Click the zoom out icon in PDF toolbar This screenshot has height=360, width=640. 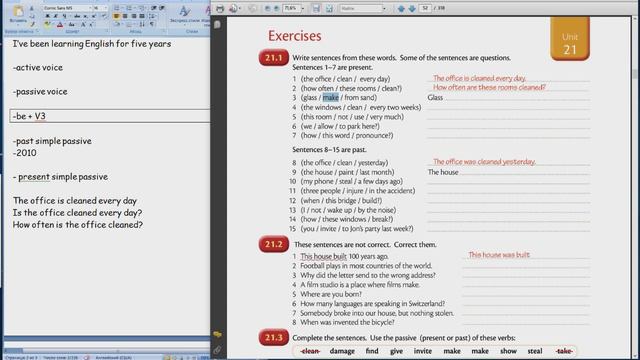pyautogui.click(x=267, y=8)
